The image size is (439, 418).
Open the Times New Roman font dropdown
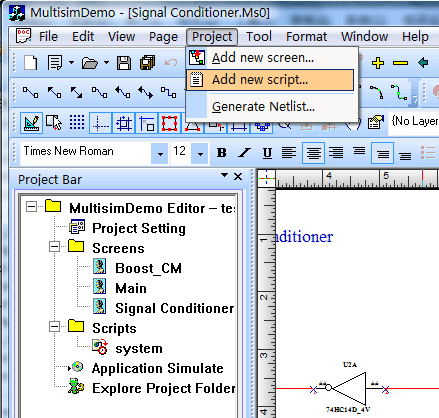pos(160,154)
